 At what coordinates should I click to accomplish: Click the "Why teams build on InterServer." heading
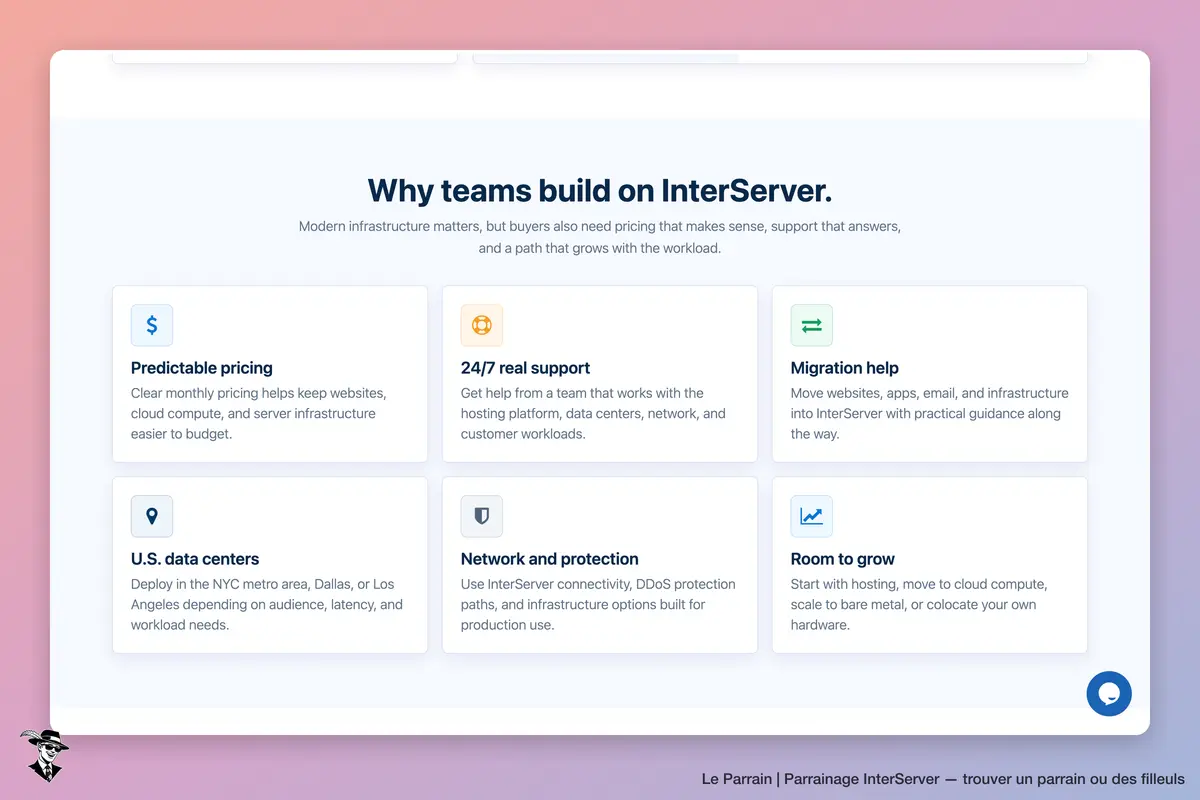[x=600, y=190]
